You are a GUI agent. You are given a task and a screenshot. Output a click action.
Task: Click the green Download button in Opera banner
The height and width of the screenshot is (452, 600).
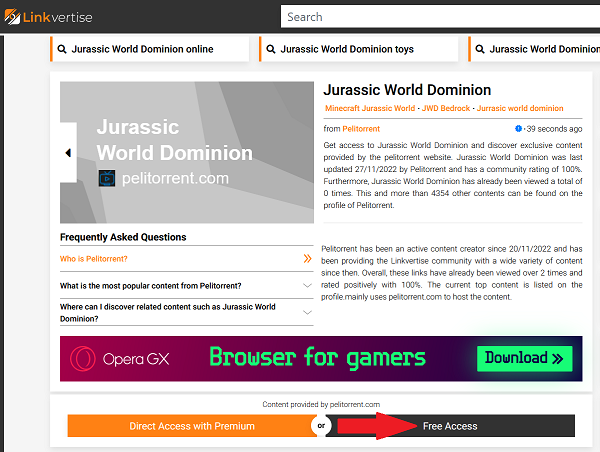click(x=525, y=359)
